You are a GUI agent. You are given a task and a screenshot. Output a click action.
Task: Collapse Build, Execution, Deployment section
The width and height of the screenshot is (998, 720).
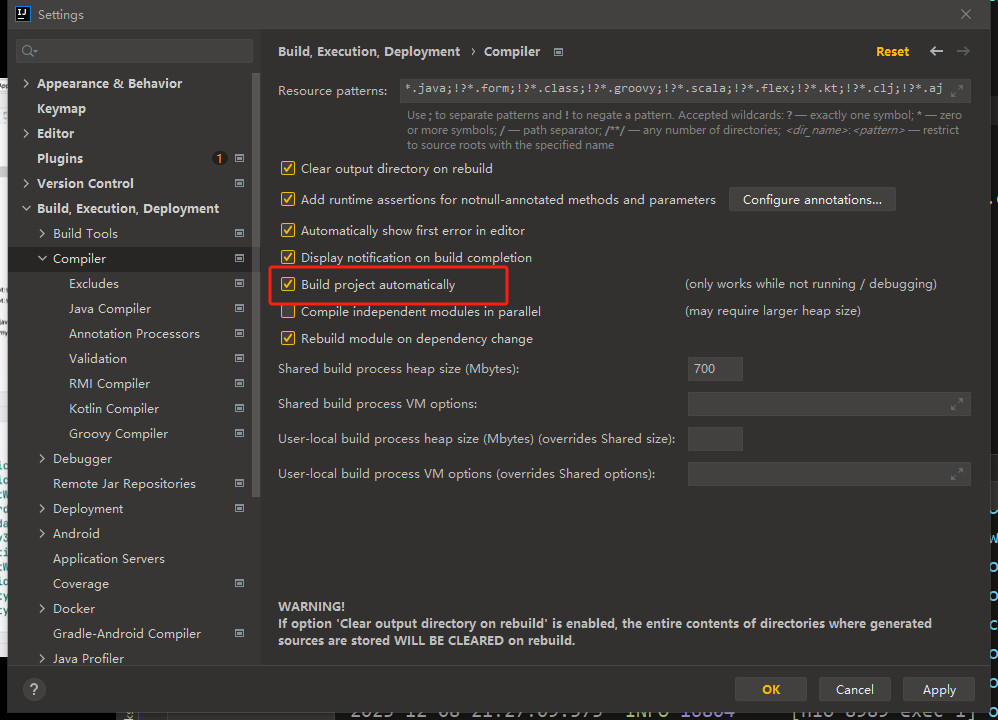26,208
